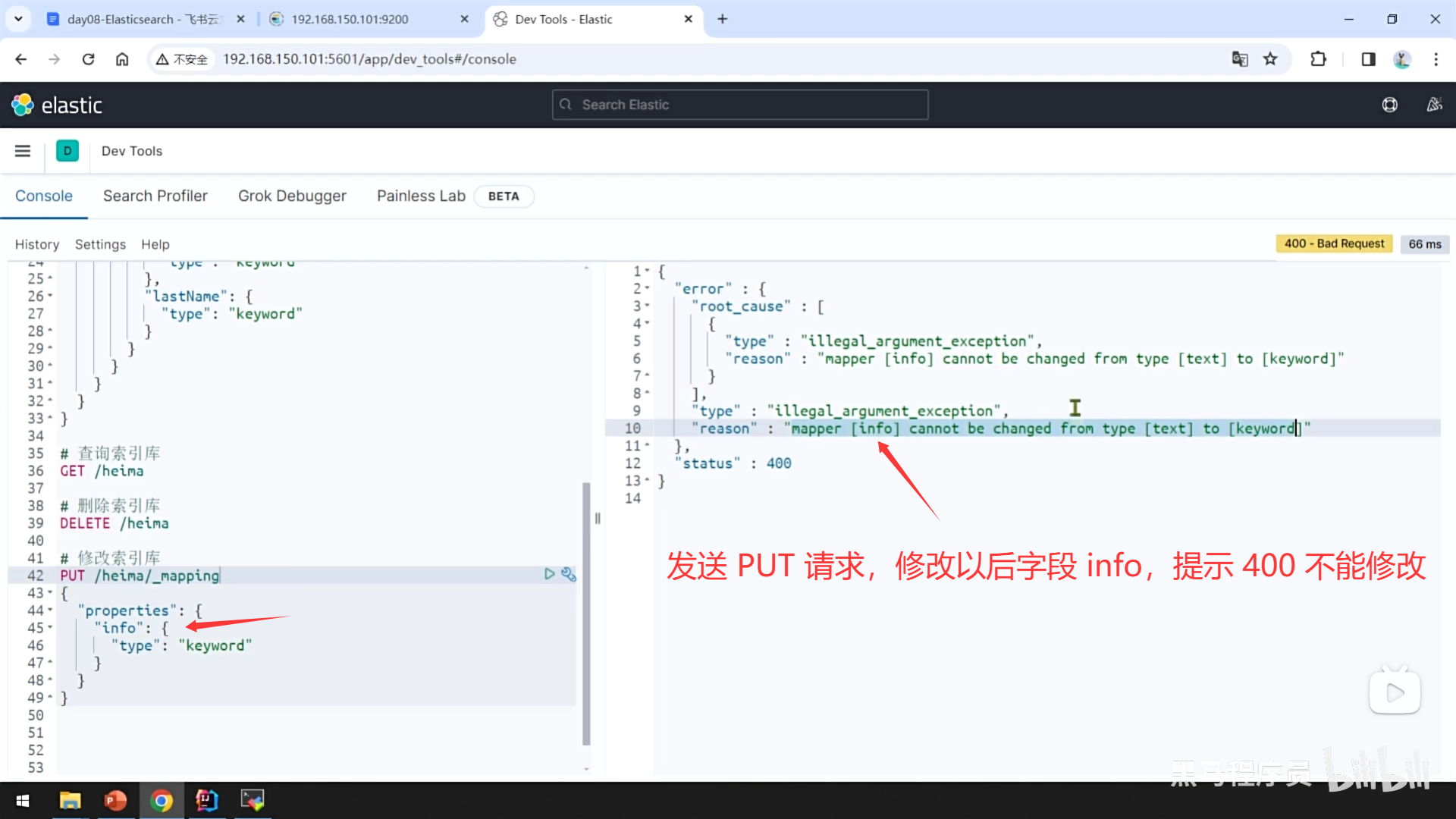The width and height of the screenshot is (1456, 819).
Task: Click the Search Elastic input field
Action: (x=740, y=105)
